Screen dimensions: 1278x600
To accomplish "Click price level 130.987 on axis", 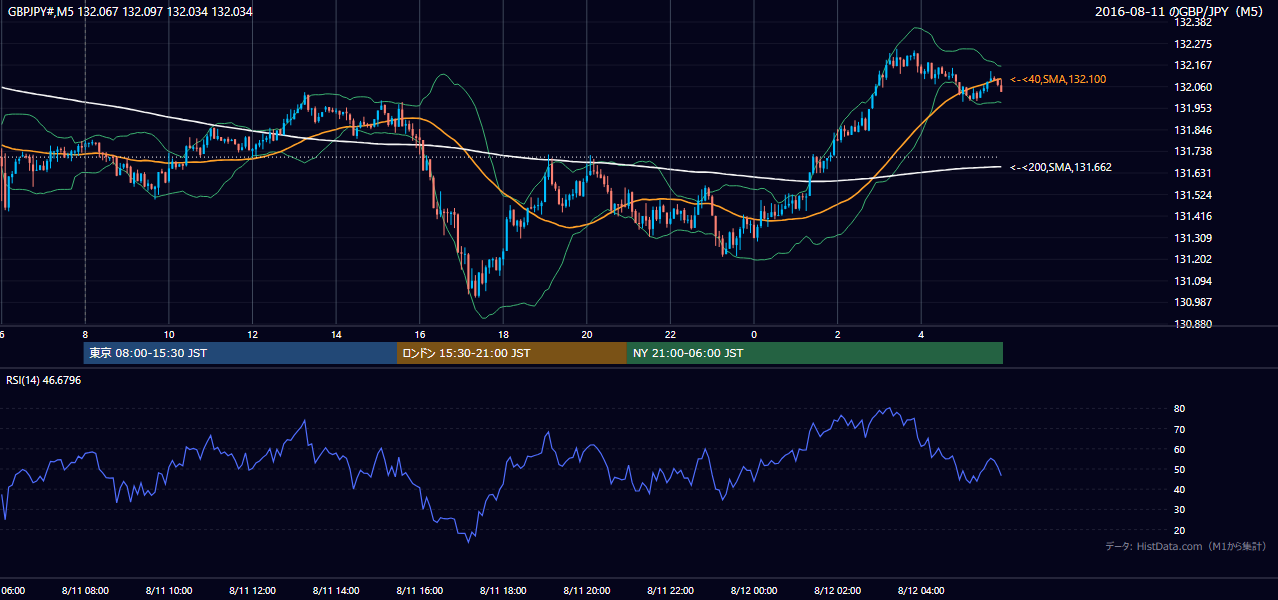I will pyautogui.click(x=1195, y=302).
